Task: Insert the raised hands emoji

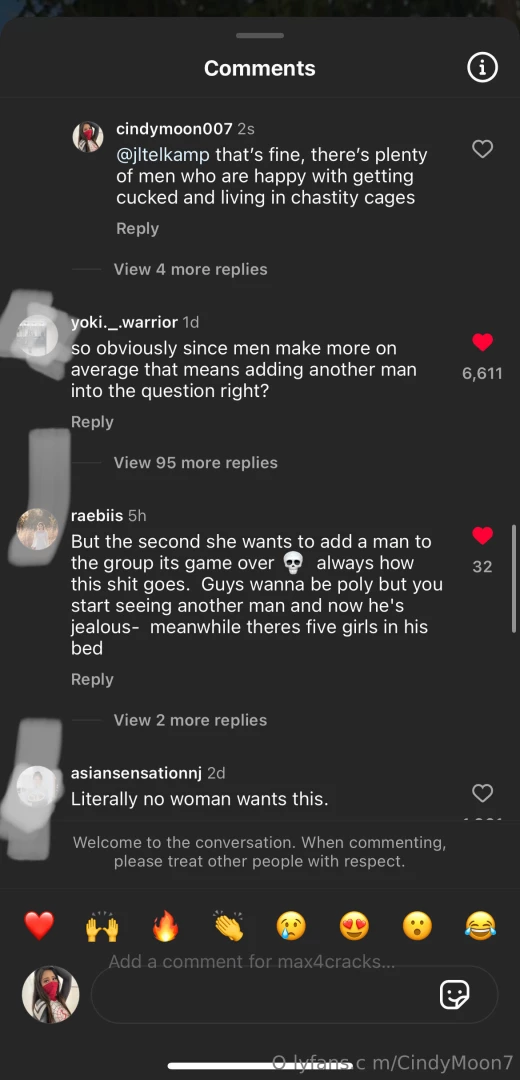Action: [x=102, y=926]
